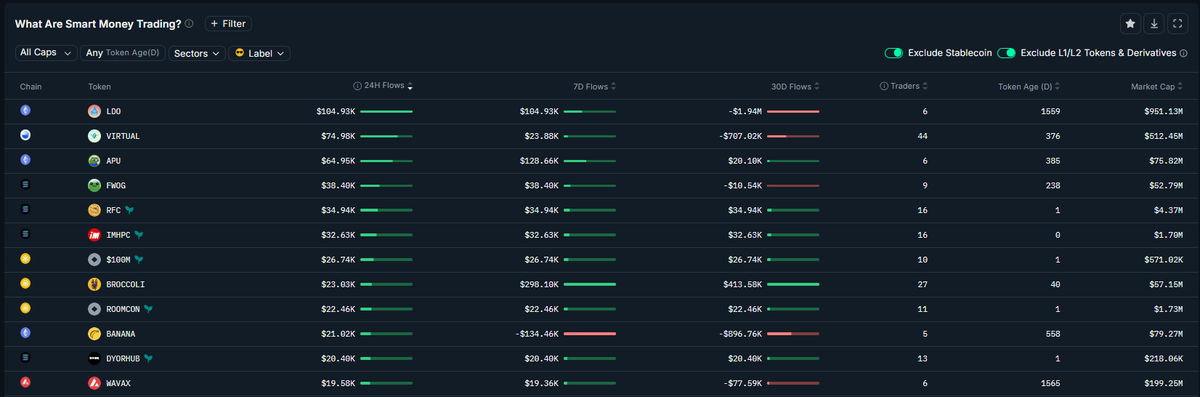Open the Sectors dropdown

[x=197, y=53]
